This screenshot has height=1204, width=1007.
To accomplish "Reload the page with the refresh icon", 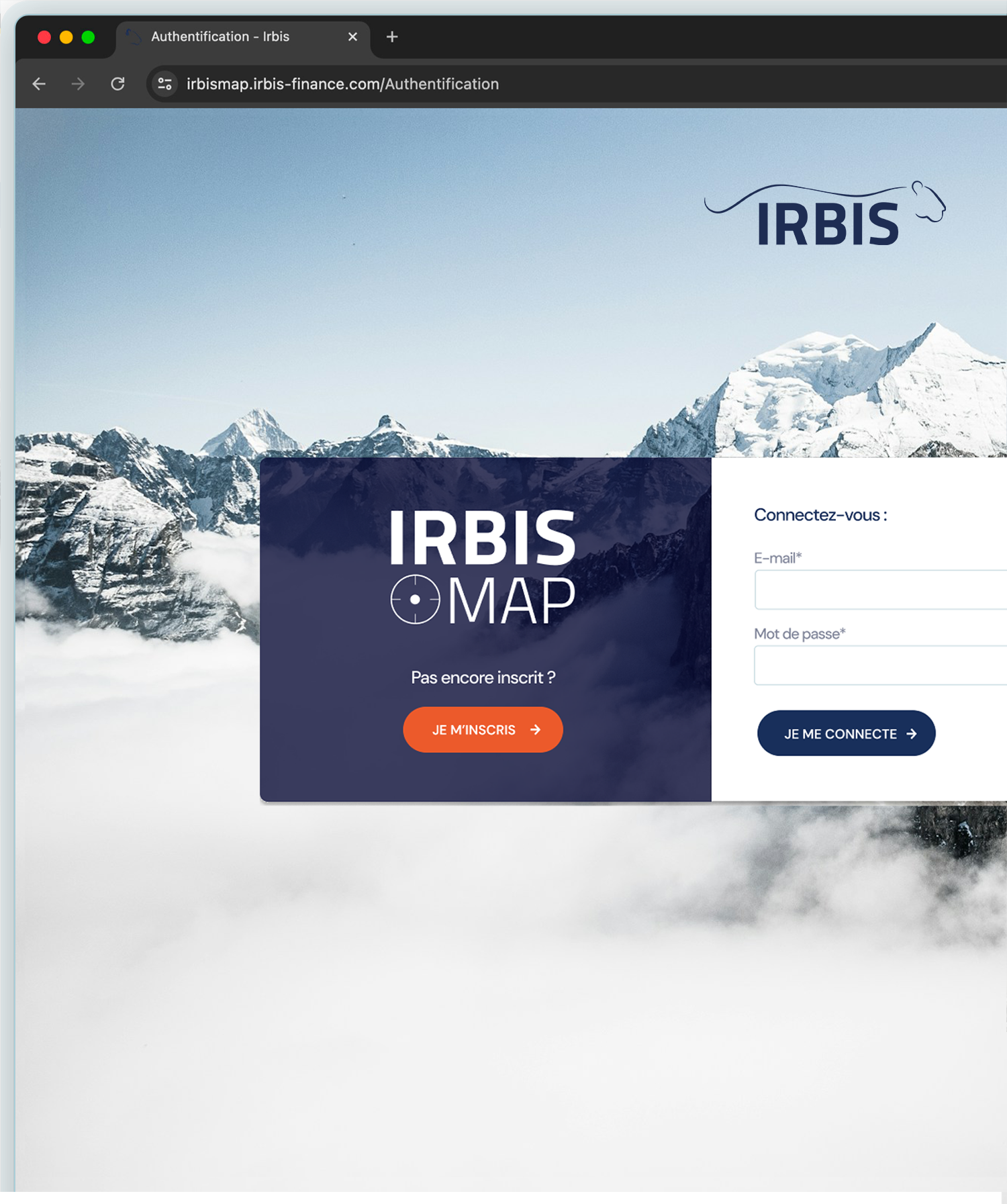I will coord(117,84).
